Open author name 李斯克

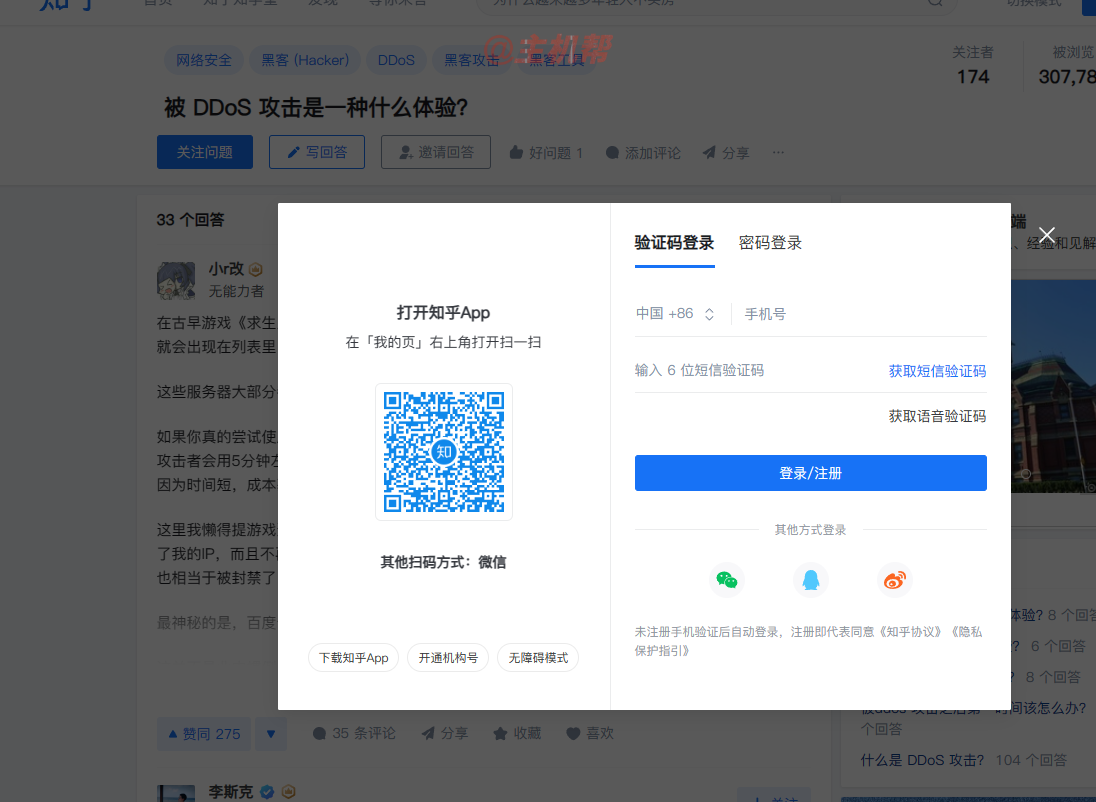tap(231, 792)
